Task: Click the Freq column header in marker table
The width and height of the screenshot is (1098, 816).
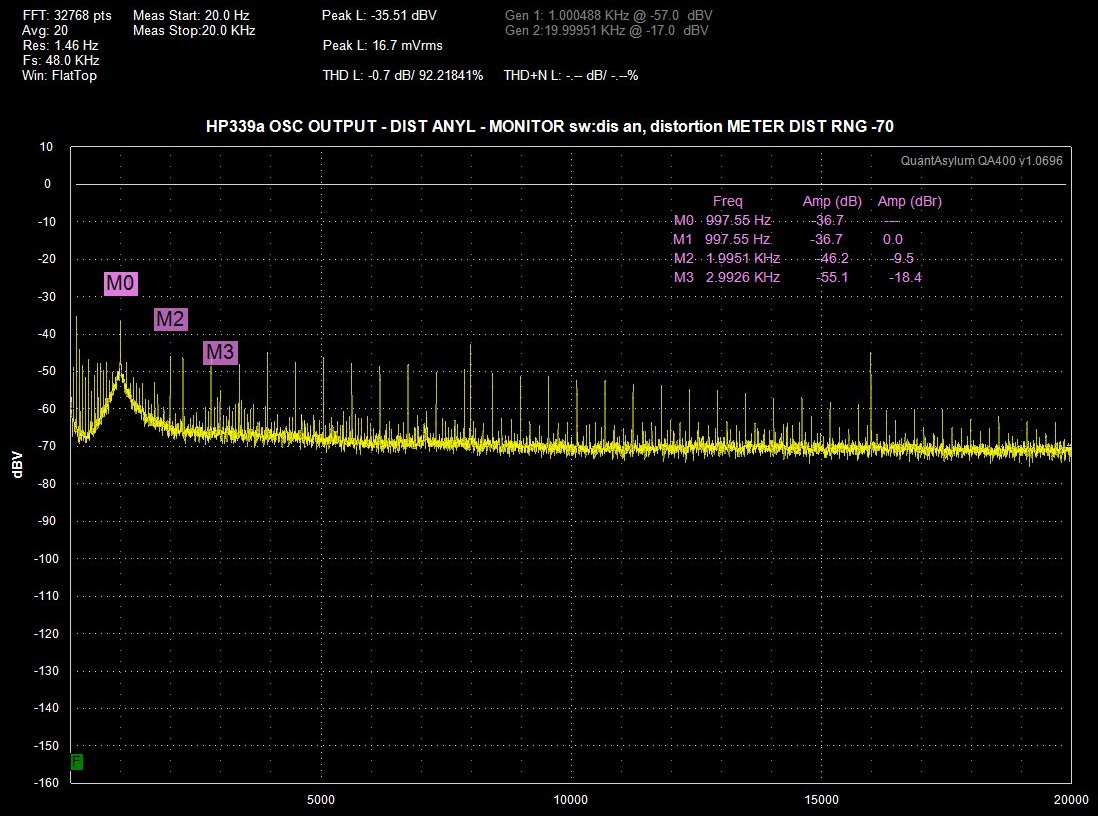Action: pos(728,202)
